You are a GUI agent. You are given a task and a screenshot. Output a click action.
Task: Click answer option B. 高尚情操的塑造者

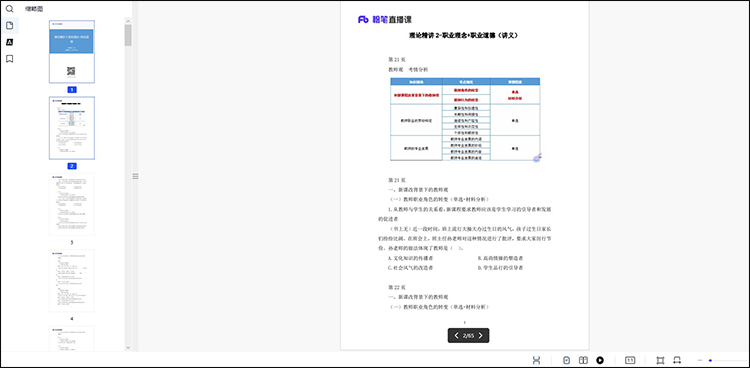500,258
